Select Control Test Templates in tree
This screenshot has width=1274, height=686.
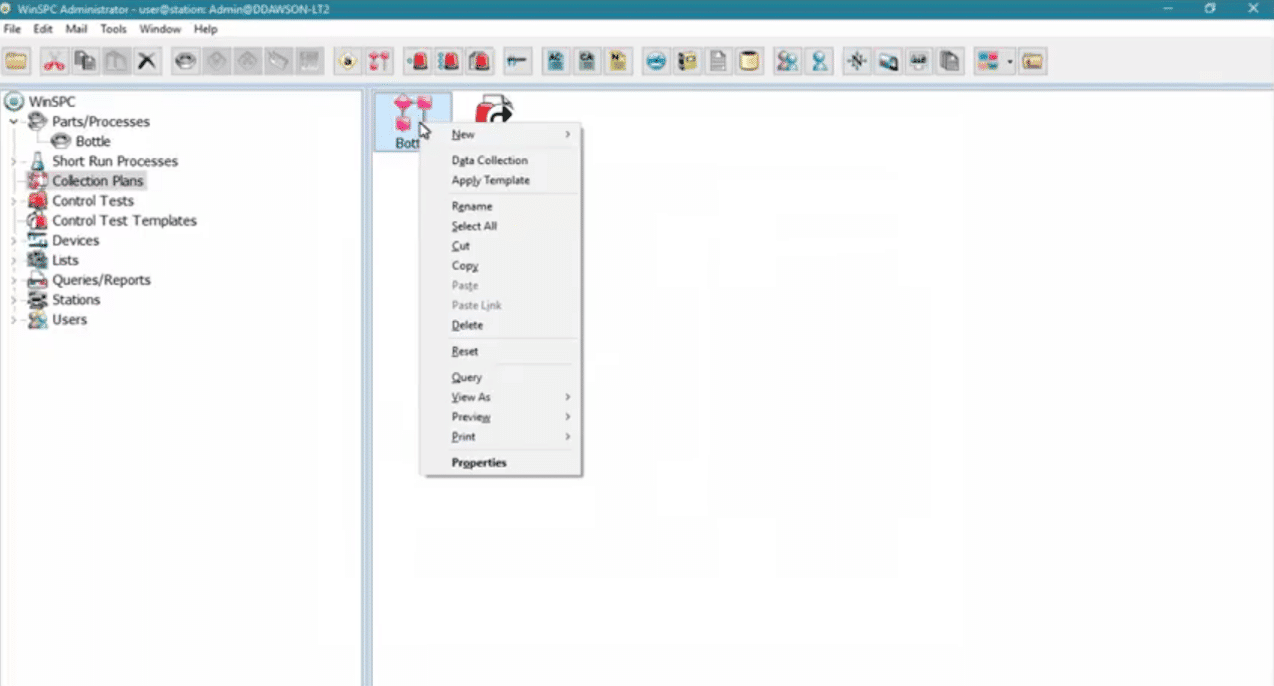point(124,220)
